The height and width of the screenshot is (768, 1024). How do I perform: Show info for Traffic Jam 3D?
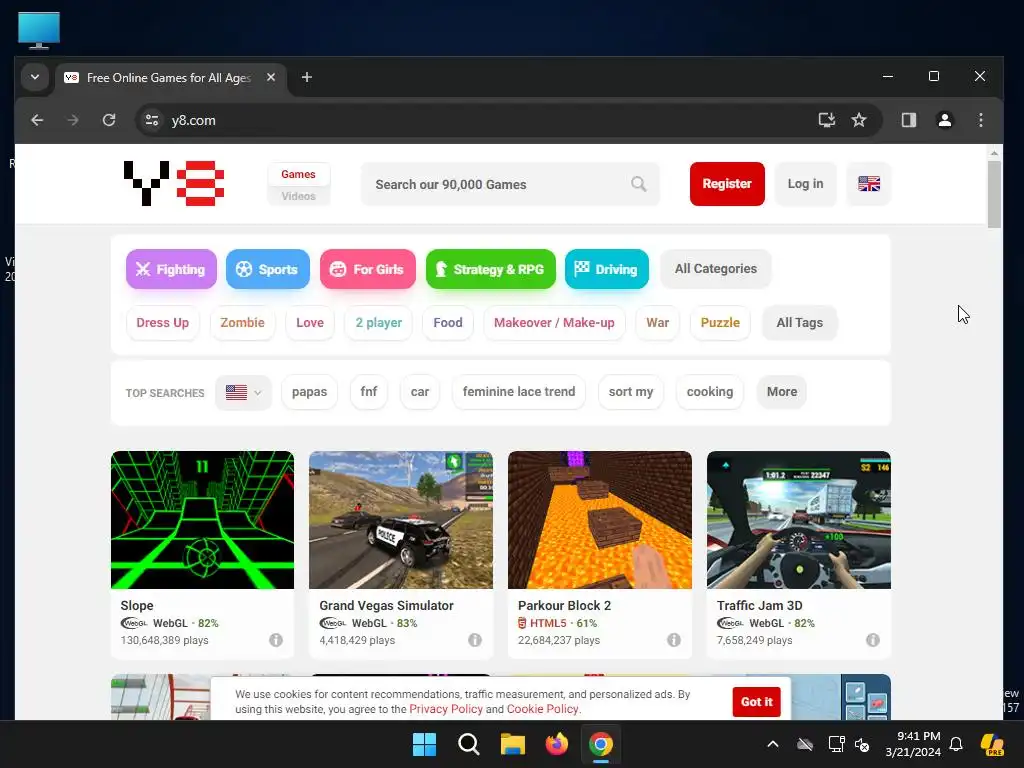coord(872,640)
